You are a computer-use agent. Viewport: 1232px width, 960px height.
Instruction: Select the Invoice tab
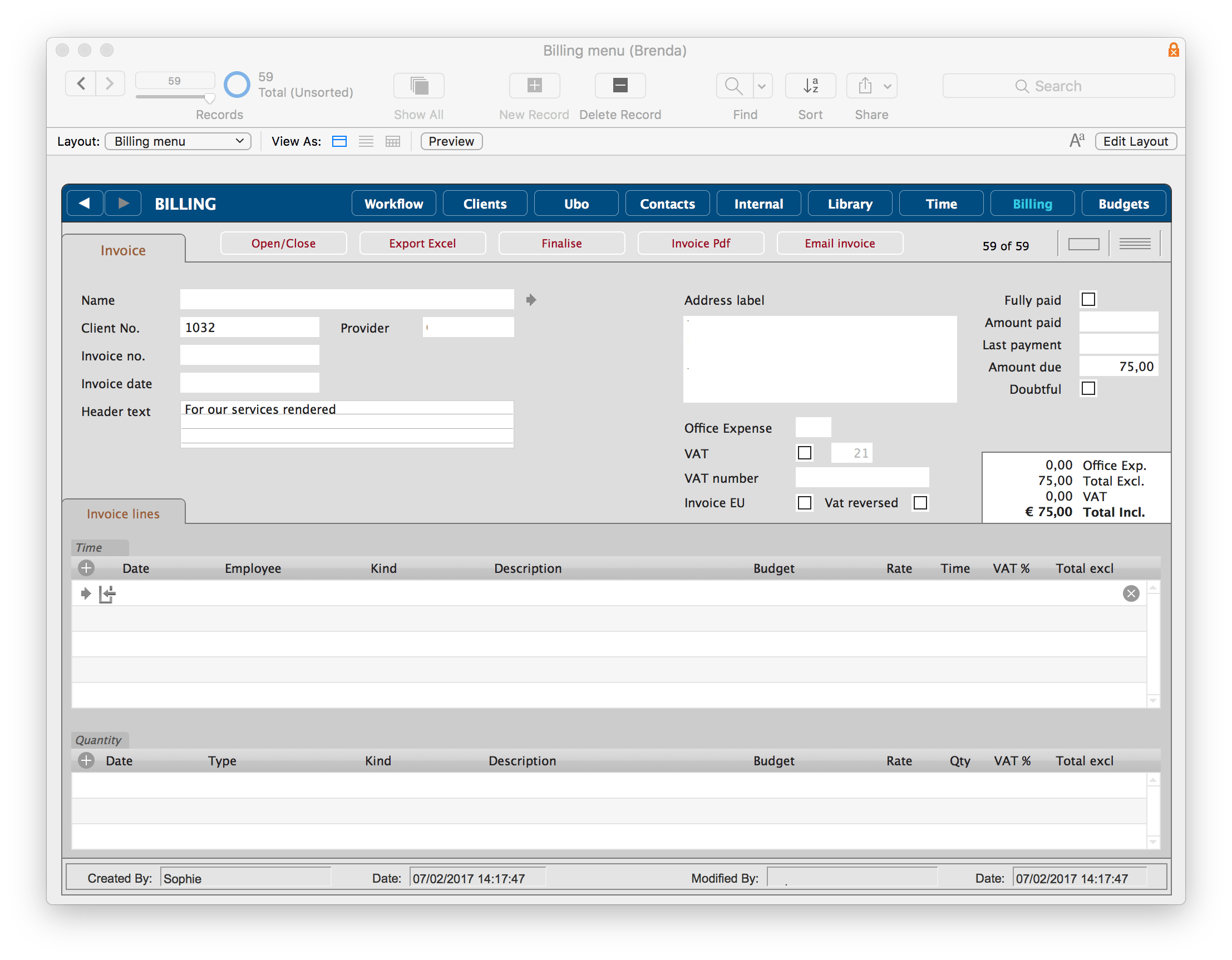tap(123, 250)
